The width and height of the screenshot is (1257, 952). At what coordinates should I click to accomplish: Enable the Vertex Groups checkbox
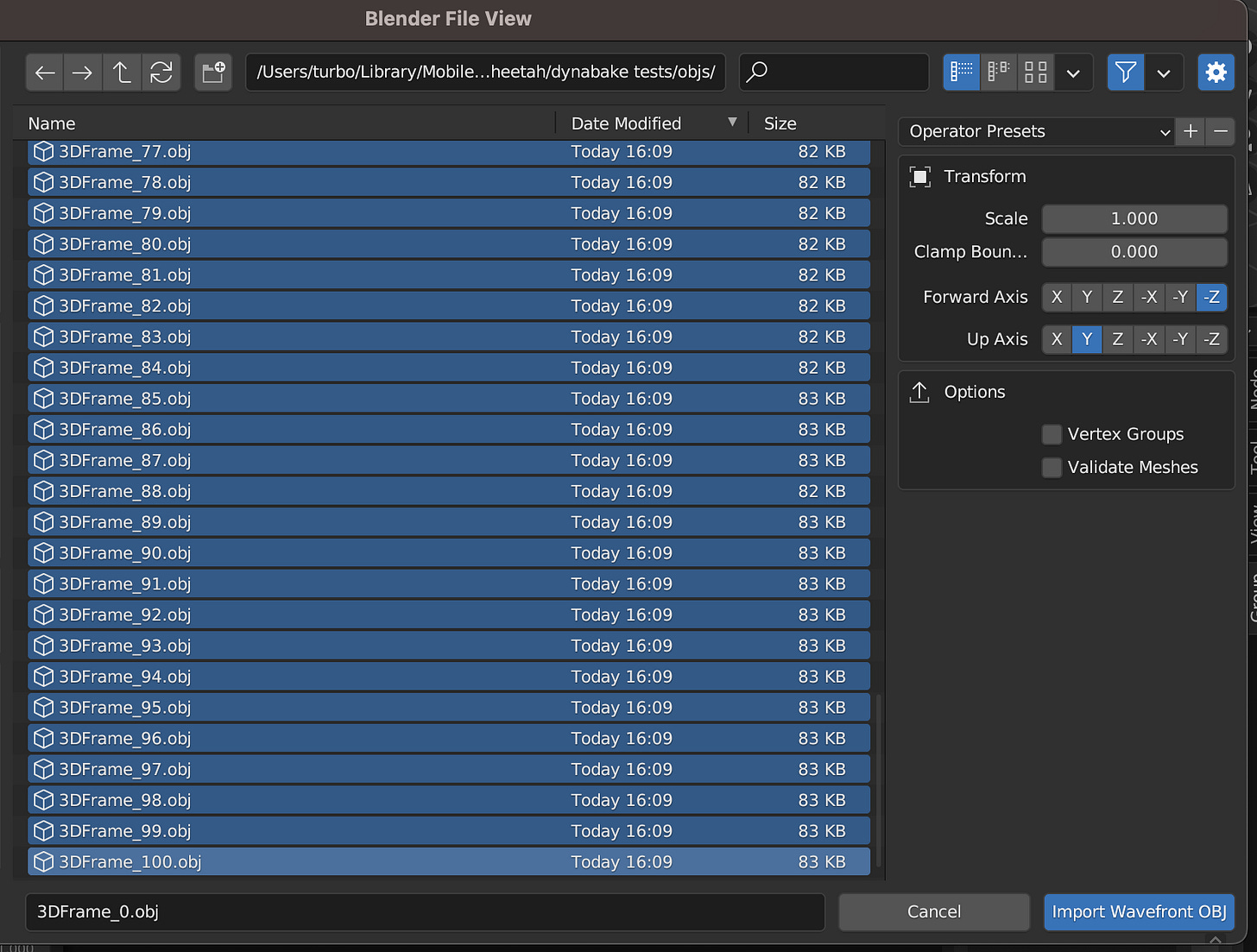[x=1052, y=434]
